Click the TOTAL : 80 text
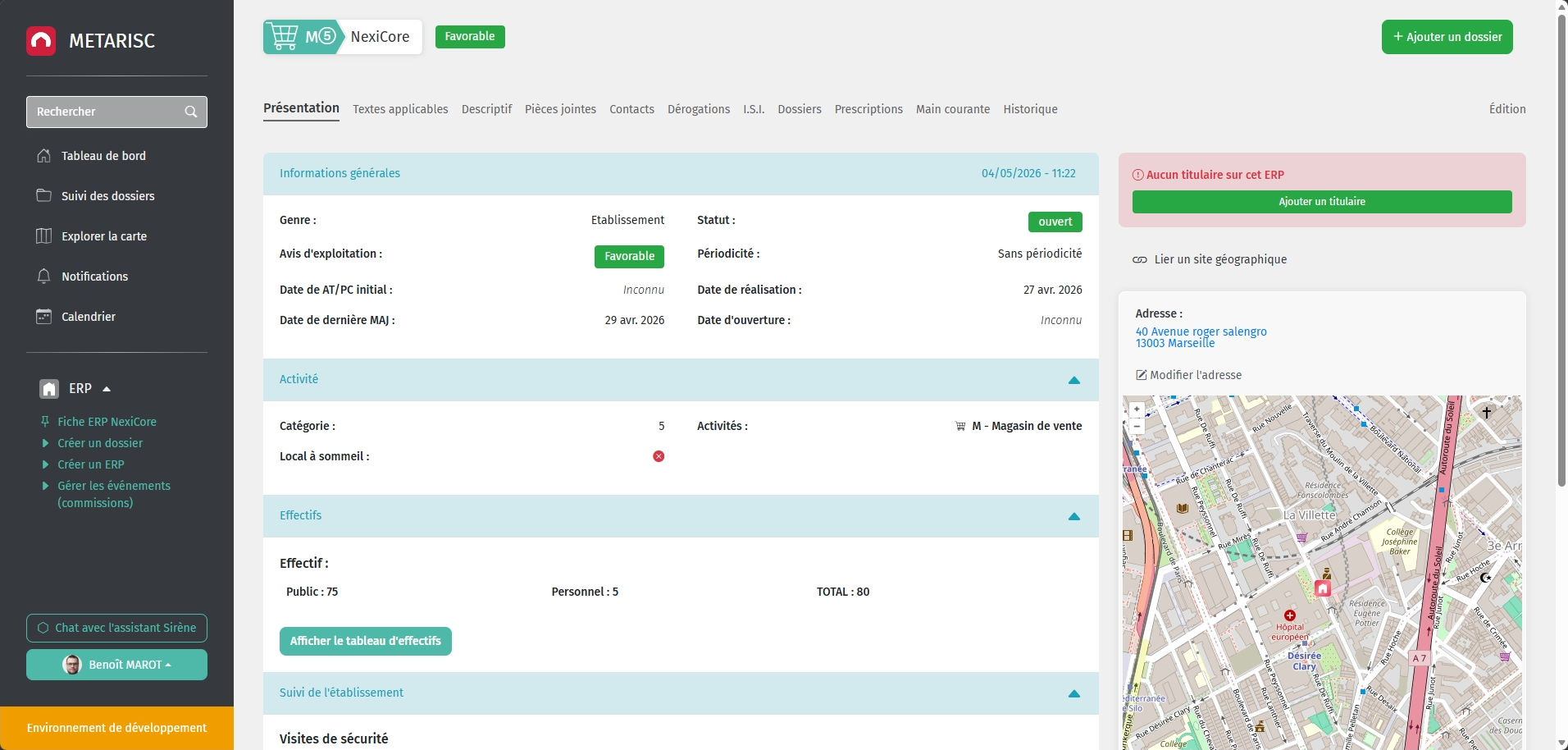The width and height of the screenshot is (1568, 750). click(843, 592)
